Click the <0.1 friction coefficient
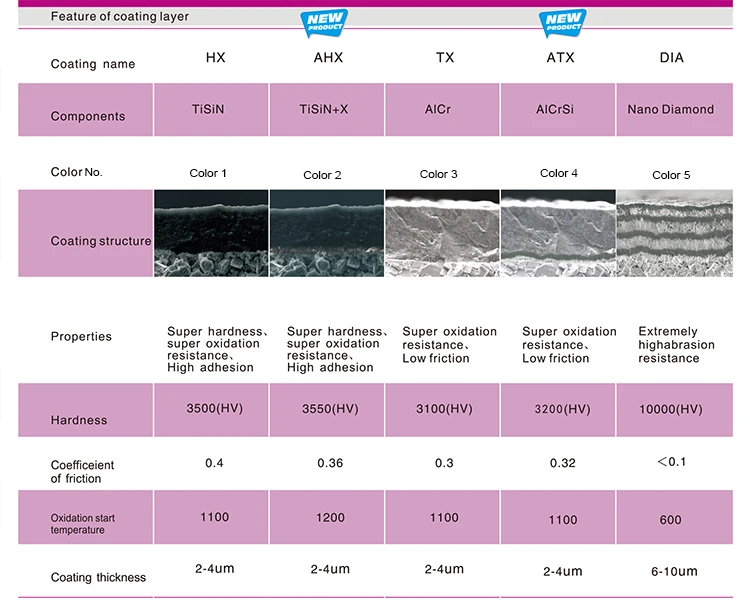Image resolution: width=750 pixels, height=608 pixels. click(x=672, y=462)
